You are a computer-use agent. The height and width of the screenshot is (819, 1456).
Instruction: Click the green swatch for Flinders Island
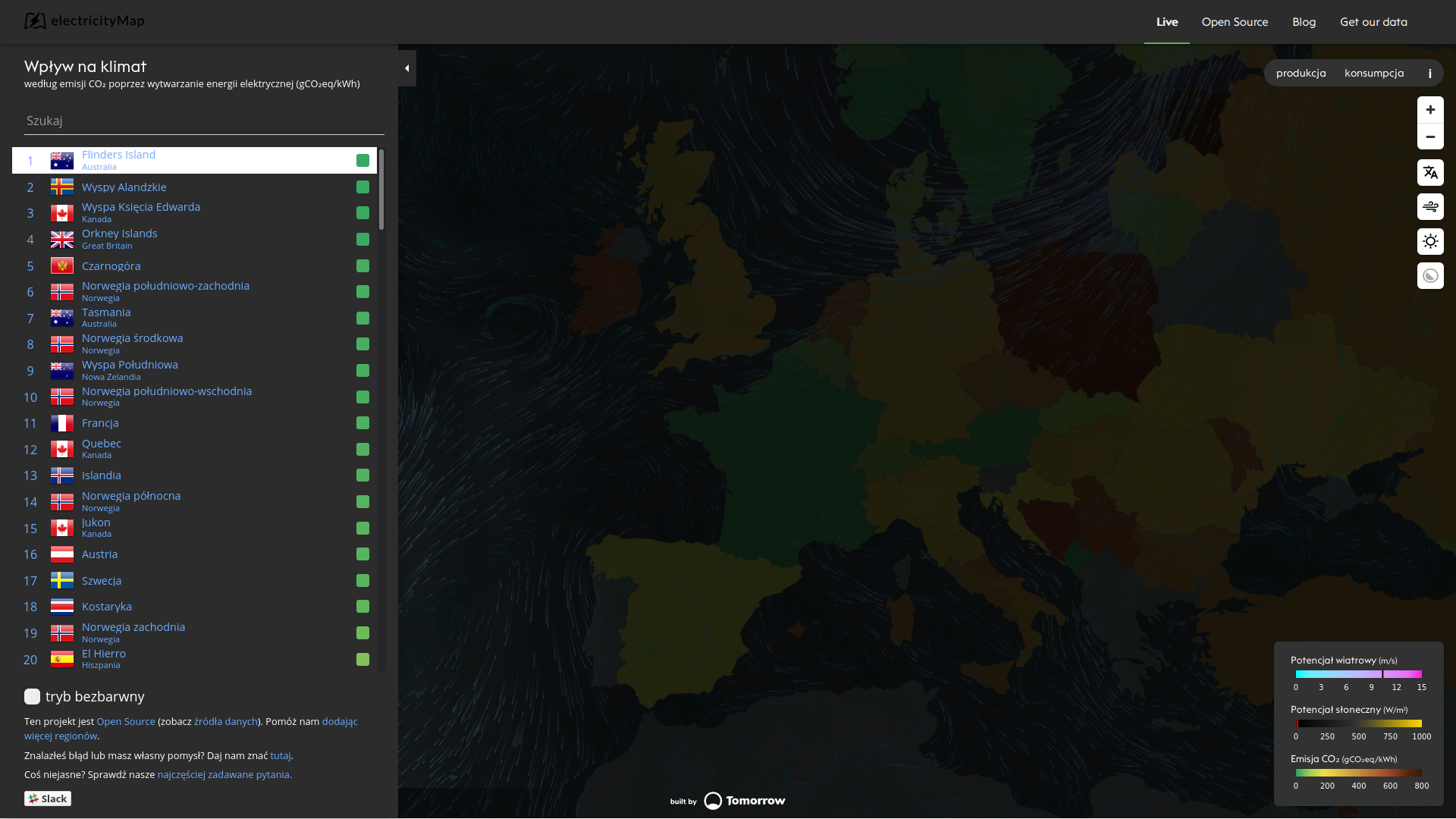click(362, 161)
